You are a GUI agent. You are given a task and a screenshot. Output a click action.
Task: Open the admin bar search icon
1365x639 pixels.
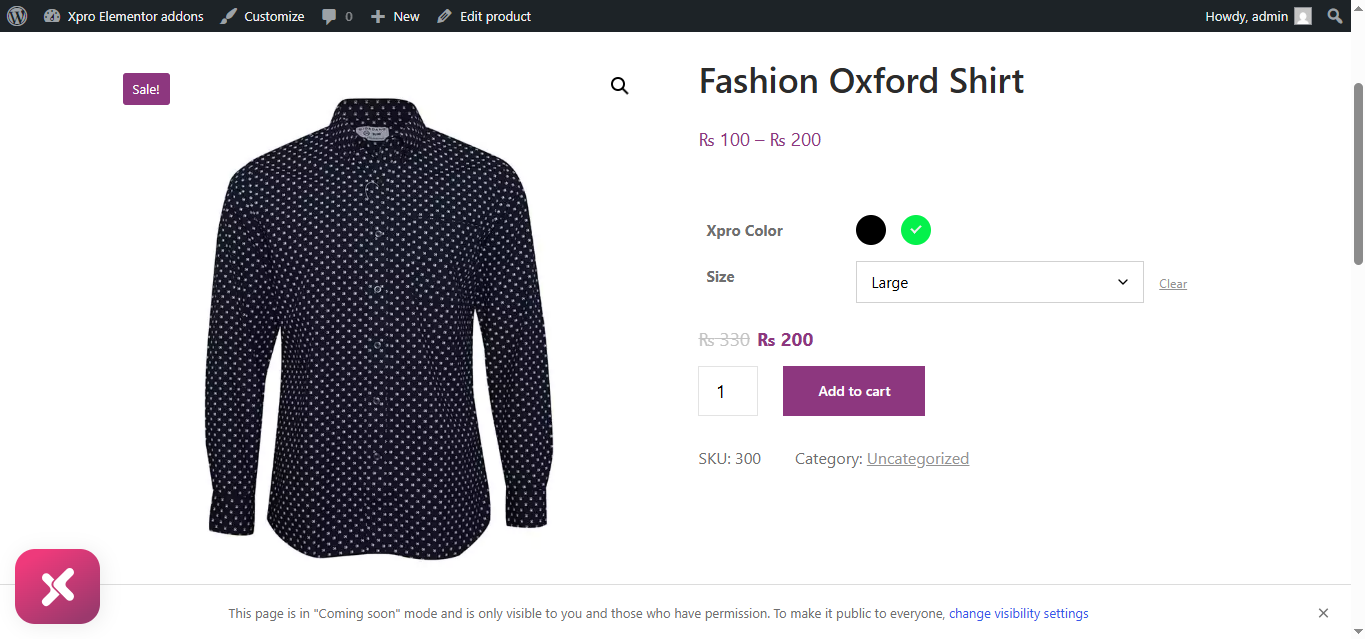coord(1334,16)
